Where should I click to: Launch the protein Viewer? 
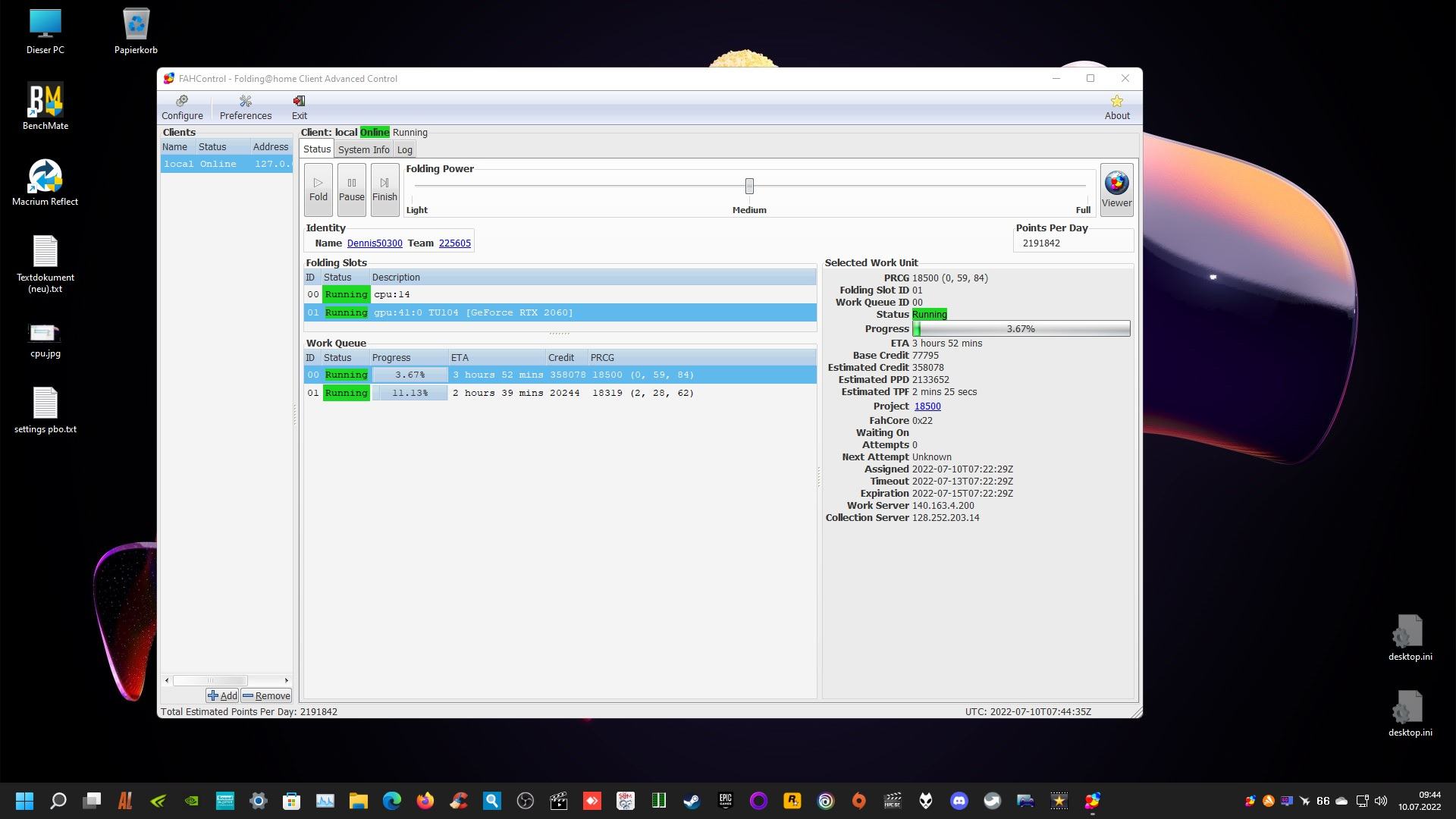1116,189
